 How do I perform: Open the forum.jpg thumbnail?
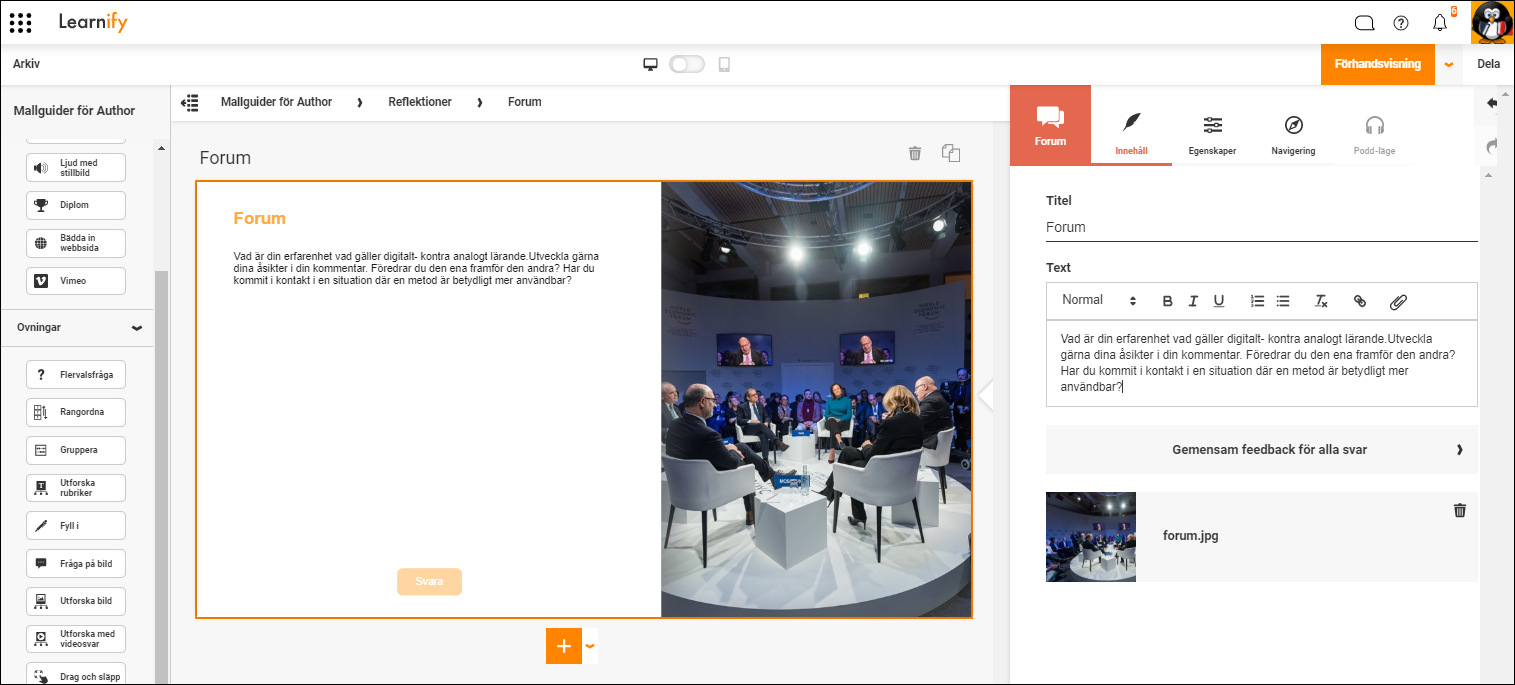1091,537
